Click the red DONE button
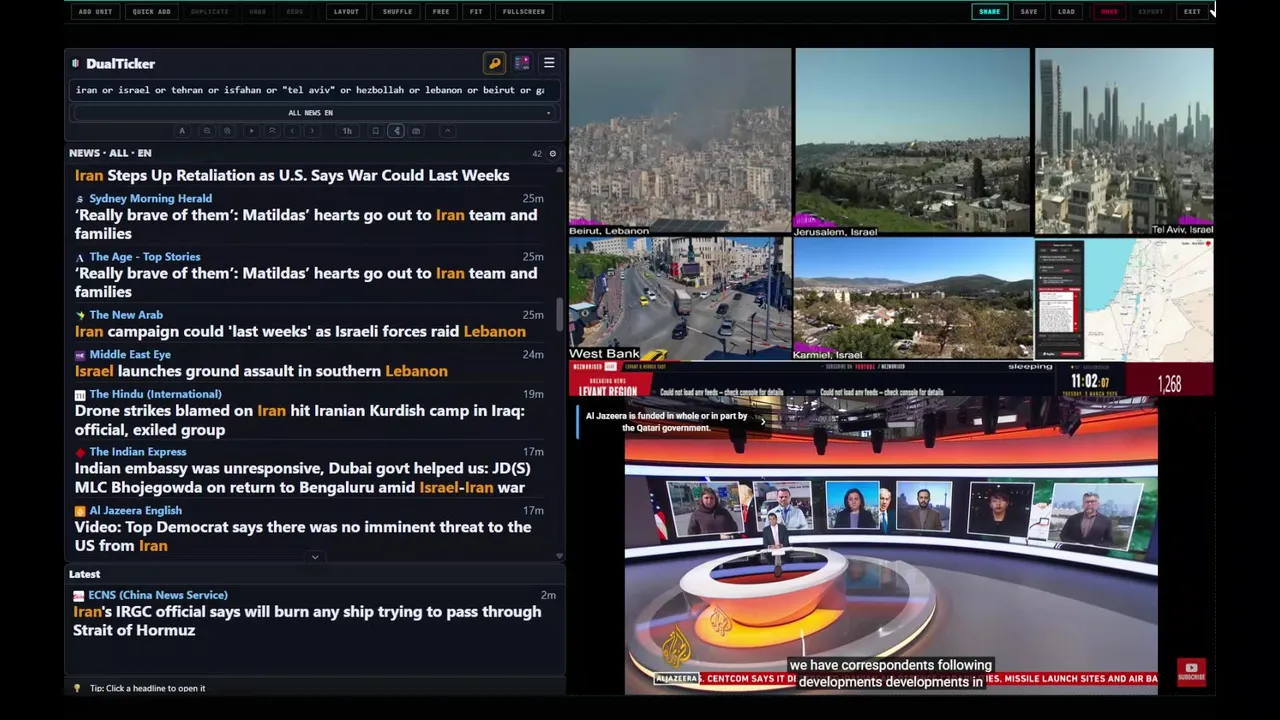This screenshot has width=1280, height=720. click(x=1109, y=12)
